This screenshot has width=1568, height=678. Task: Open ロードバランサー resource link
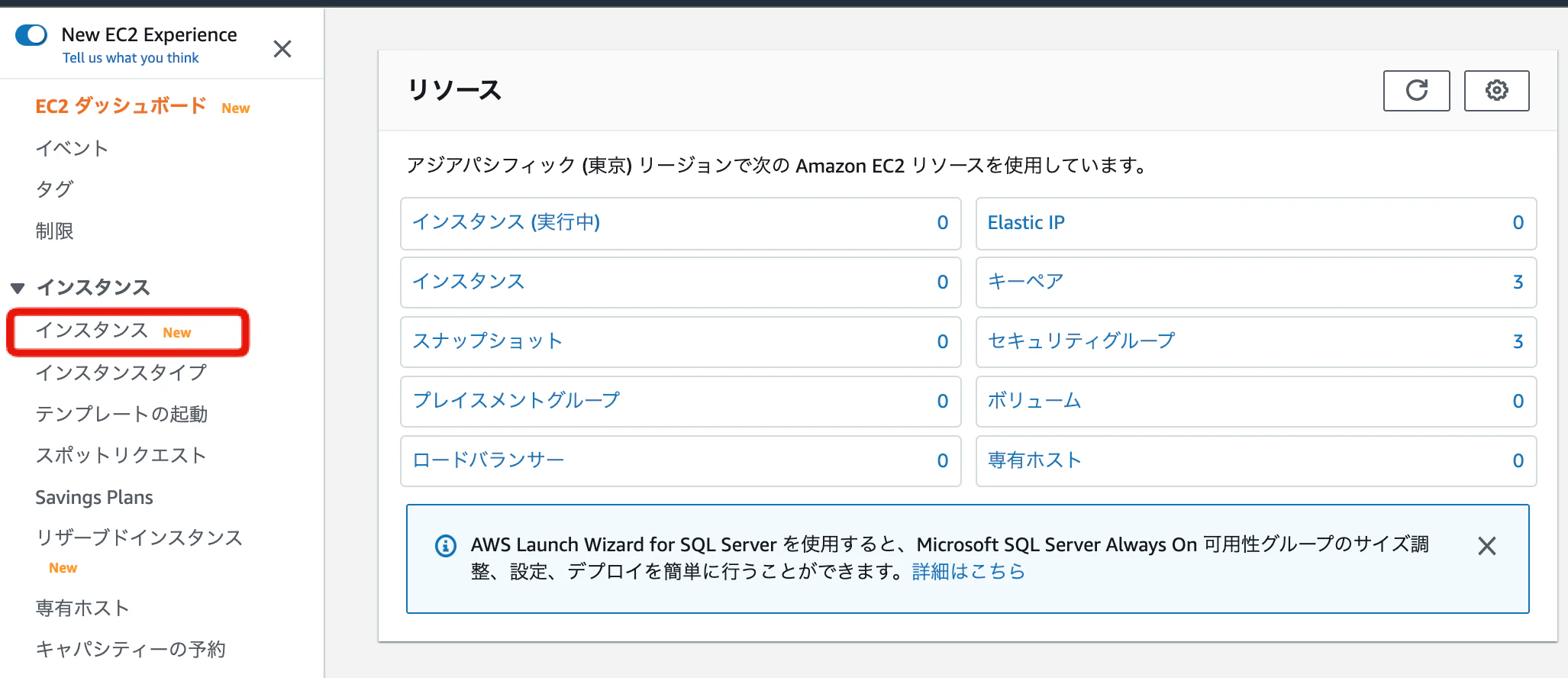[489, 460]
